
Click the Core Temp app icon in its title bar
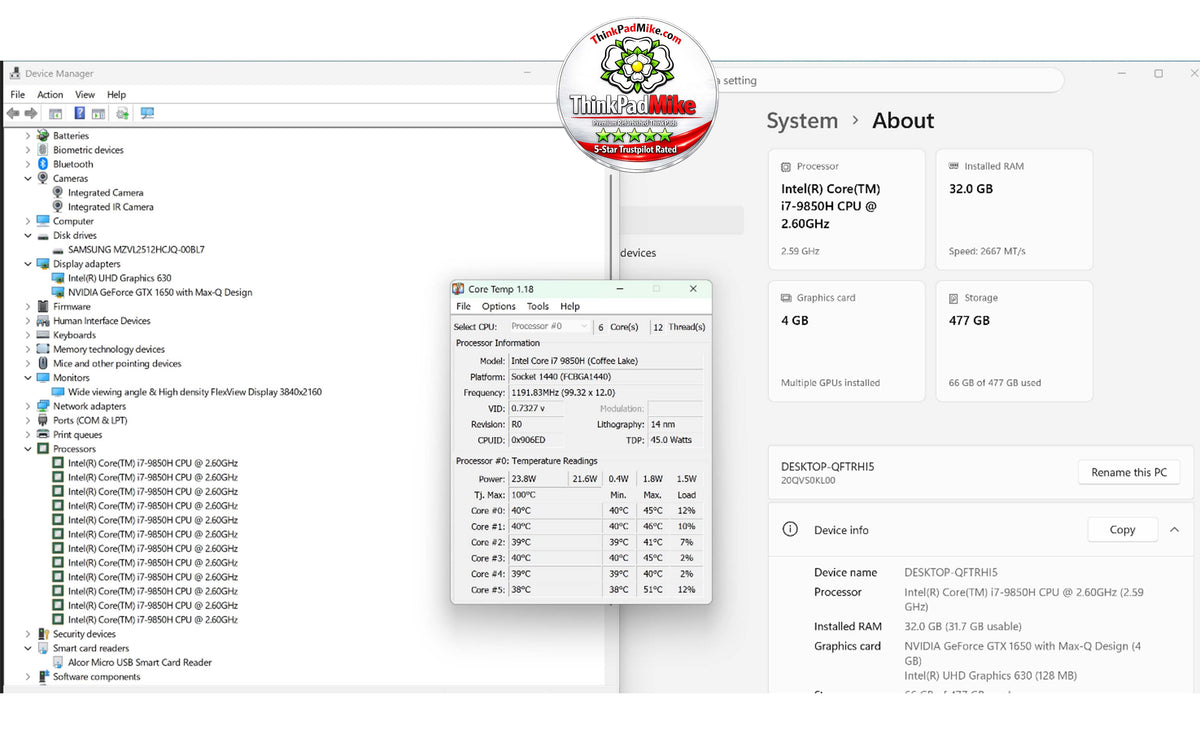(x=458, y=289)
